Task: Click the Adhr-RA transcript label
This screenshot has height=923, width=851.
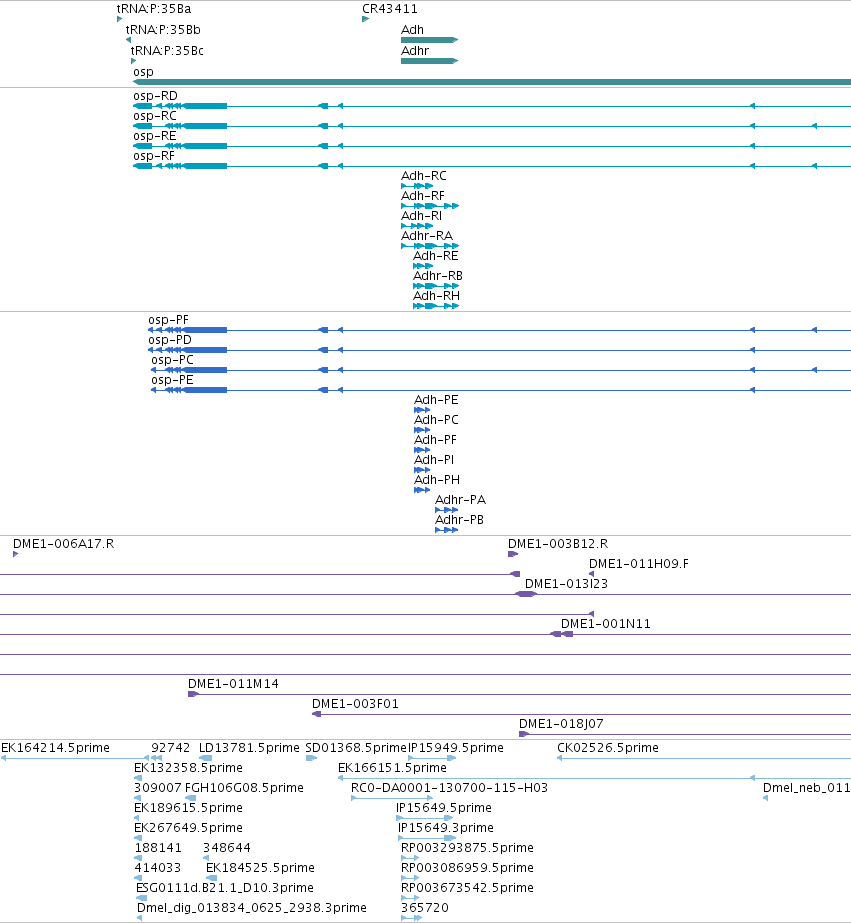Action: click(427, 236)
